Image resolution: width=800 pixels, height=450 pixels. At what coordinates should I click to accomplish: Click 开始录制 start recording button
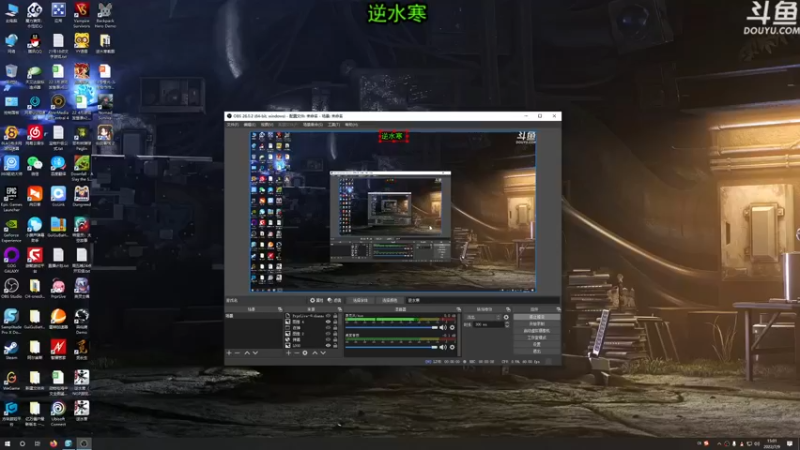(x=537, y=323)
